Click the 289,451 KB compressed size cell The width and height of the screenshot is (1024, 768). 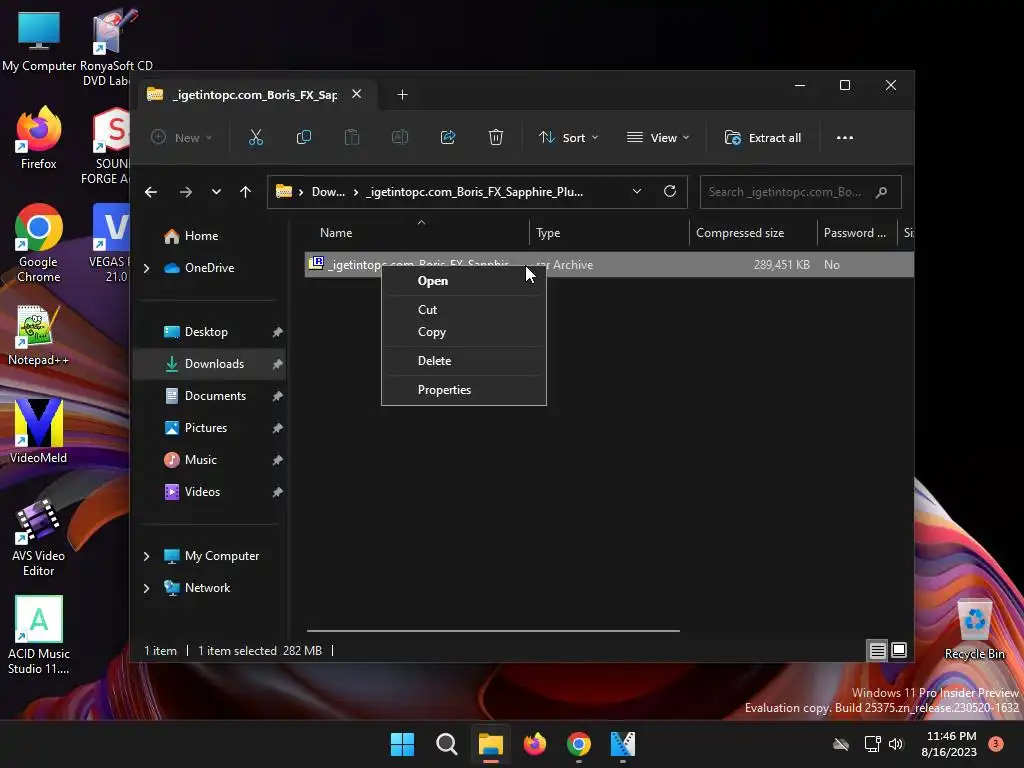pos(781,265)
